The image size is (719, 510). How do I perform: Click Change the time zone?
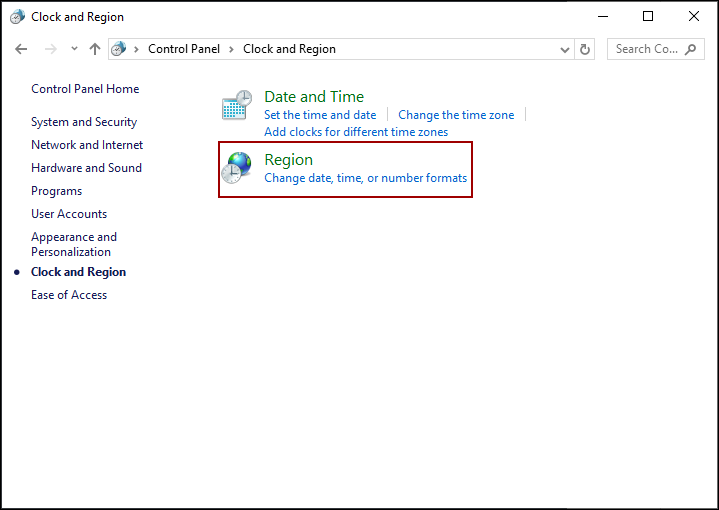pyautogui.click(x=456, y=115)
